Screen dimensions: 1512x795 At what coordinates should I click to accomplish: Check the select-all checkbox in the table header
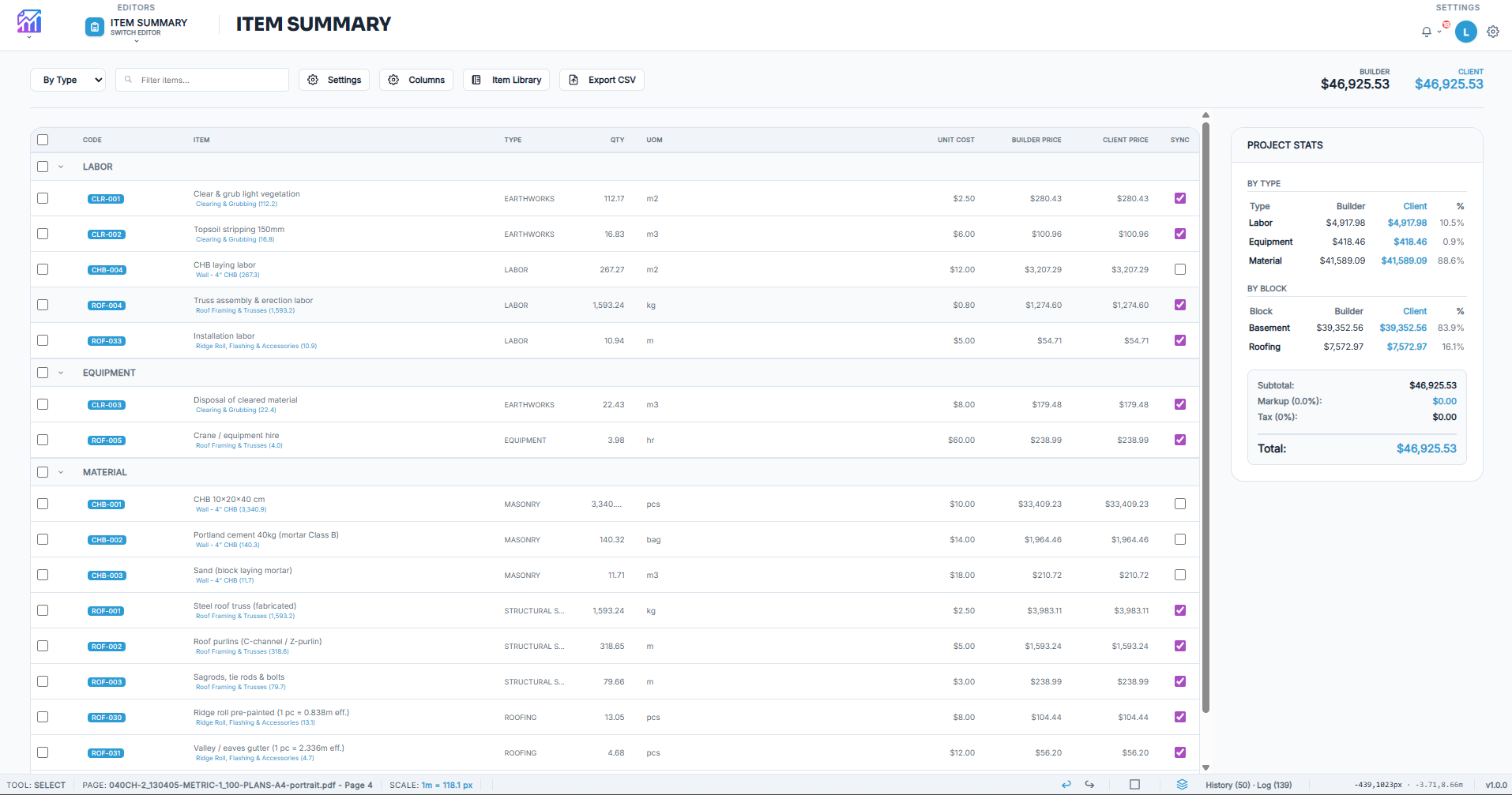43,140
